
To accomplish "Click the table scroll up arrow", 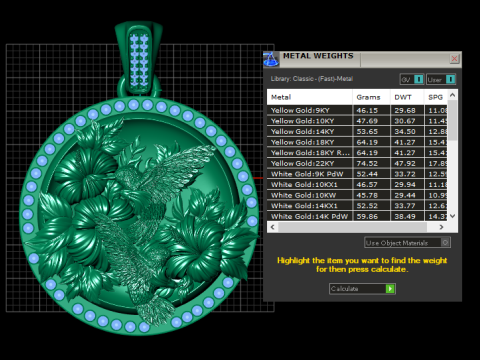I will pyautogui.click(x=452, y=95).
